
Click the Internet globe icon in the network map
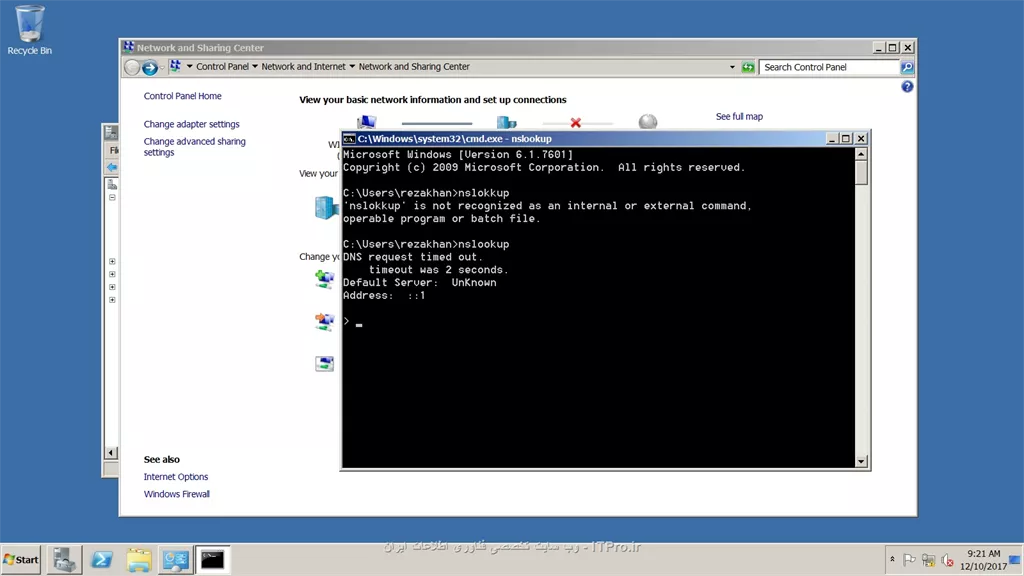(648, 121)
